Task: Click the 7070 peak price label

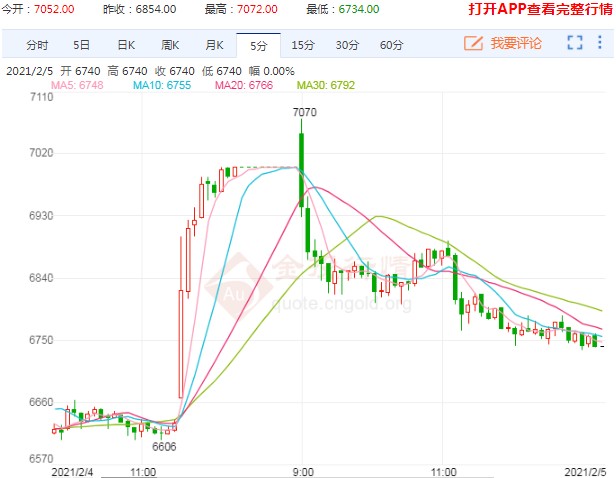Action: coord(304,113)
